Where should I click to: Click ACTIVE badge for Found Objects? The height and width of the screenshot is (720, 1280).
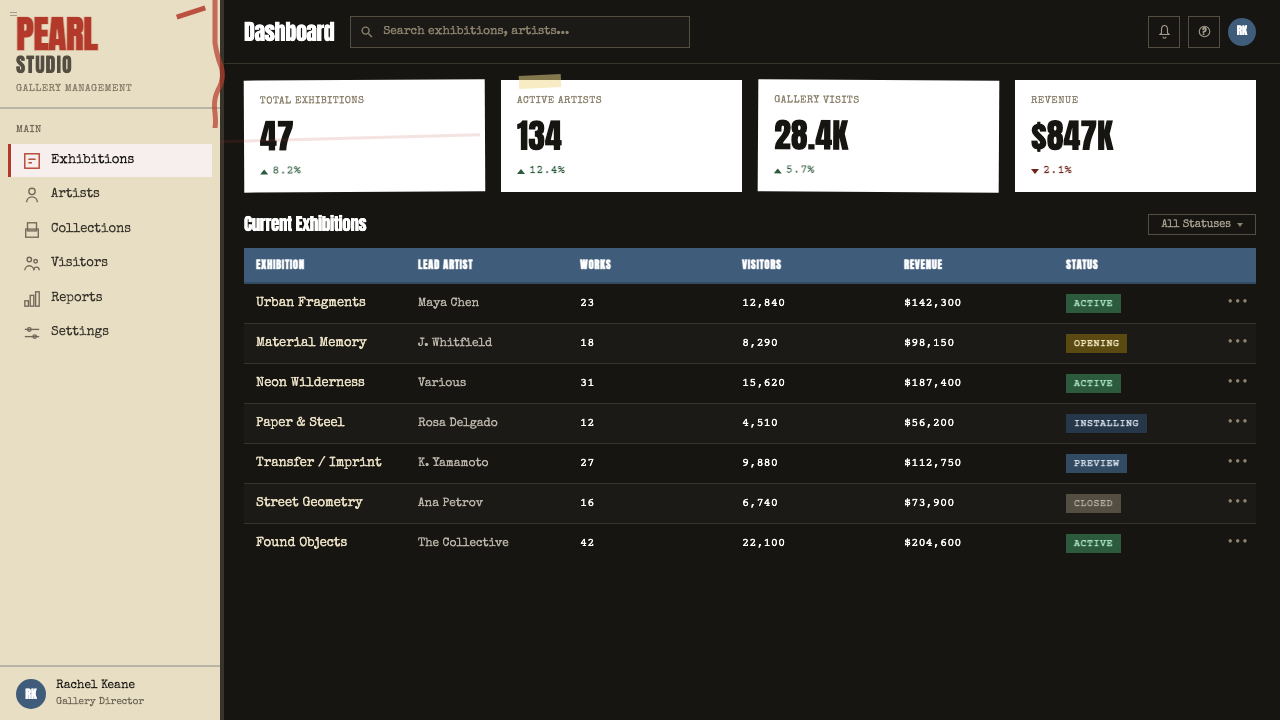(x=1093, y=543)
